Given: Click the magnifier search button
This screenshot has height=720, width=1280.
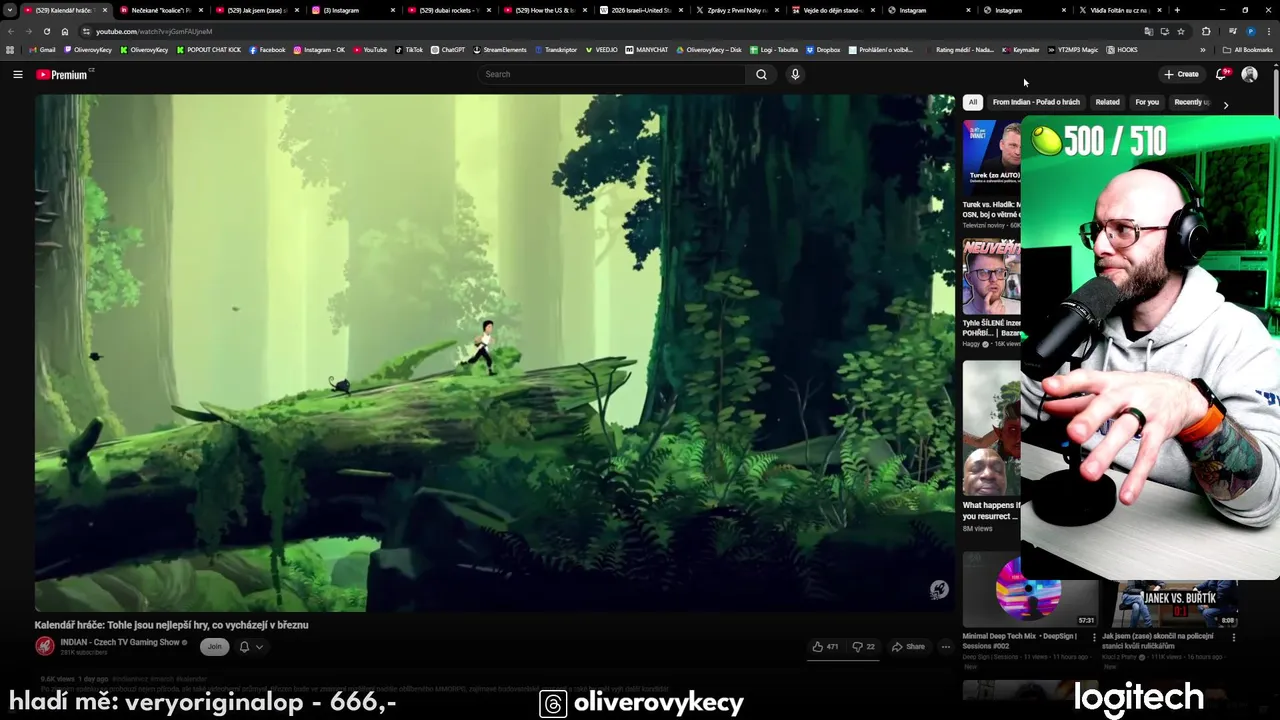Looking at the screenshot, I should click(761, 74).
